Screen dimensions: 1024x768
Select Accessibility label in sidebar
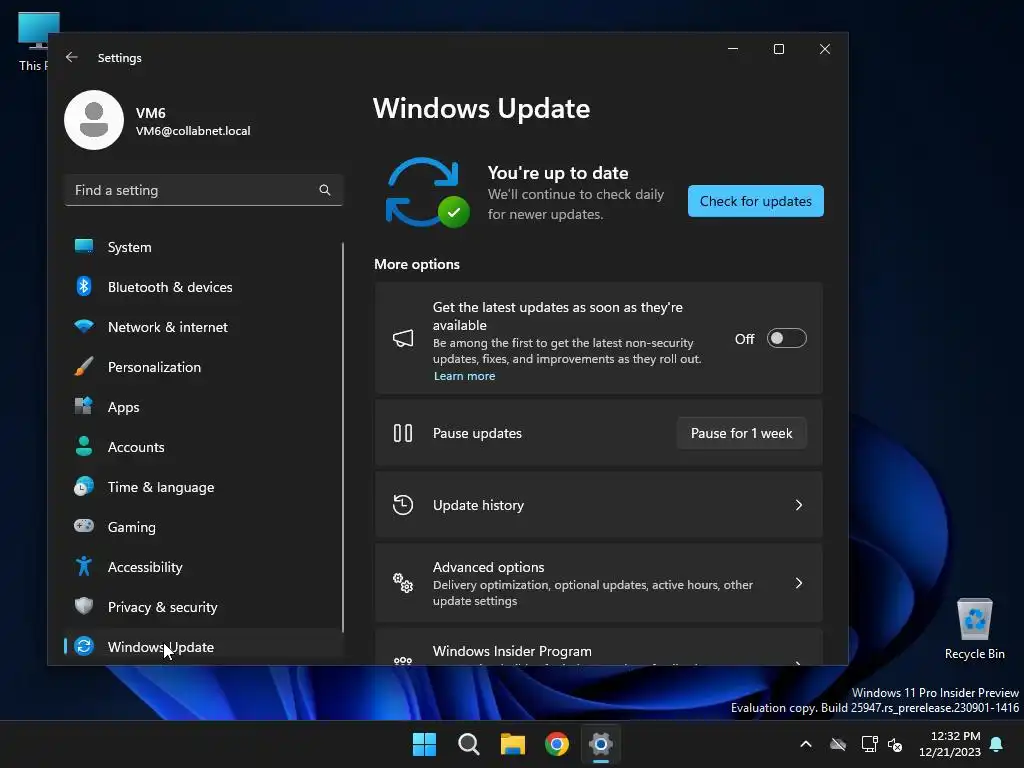pyautogui.click(x=145, y=567)
